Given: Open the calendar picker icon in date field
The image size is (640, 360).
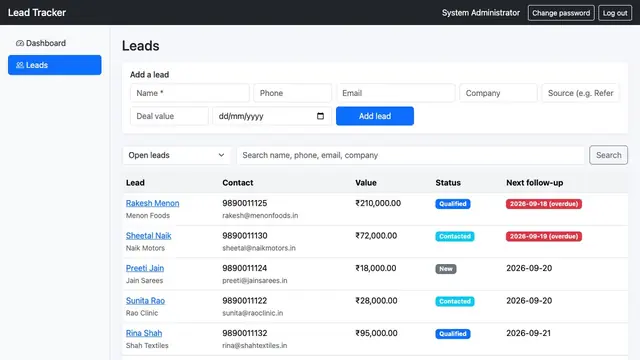Looking at the screenshot, I should pos(320,116).
